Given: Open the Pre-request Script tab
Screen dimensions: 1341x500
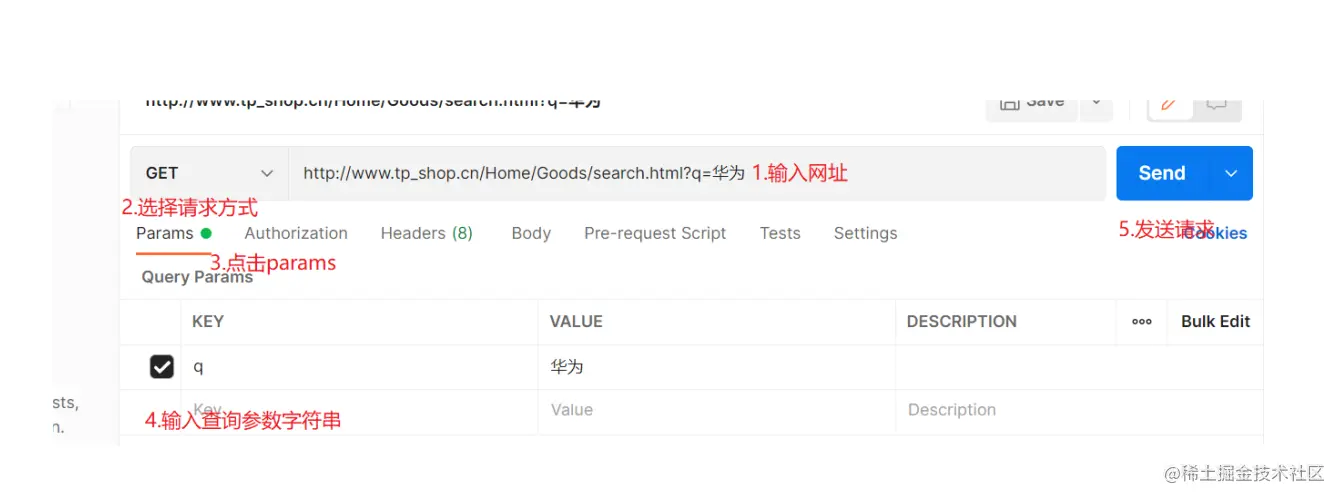Looking at the screenshot, I should tap(655, 233).
